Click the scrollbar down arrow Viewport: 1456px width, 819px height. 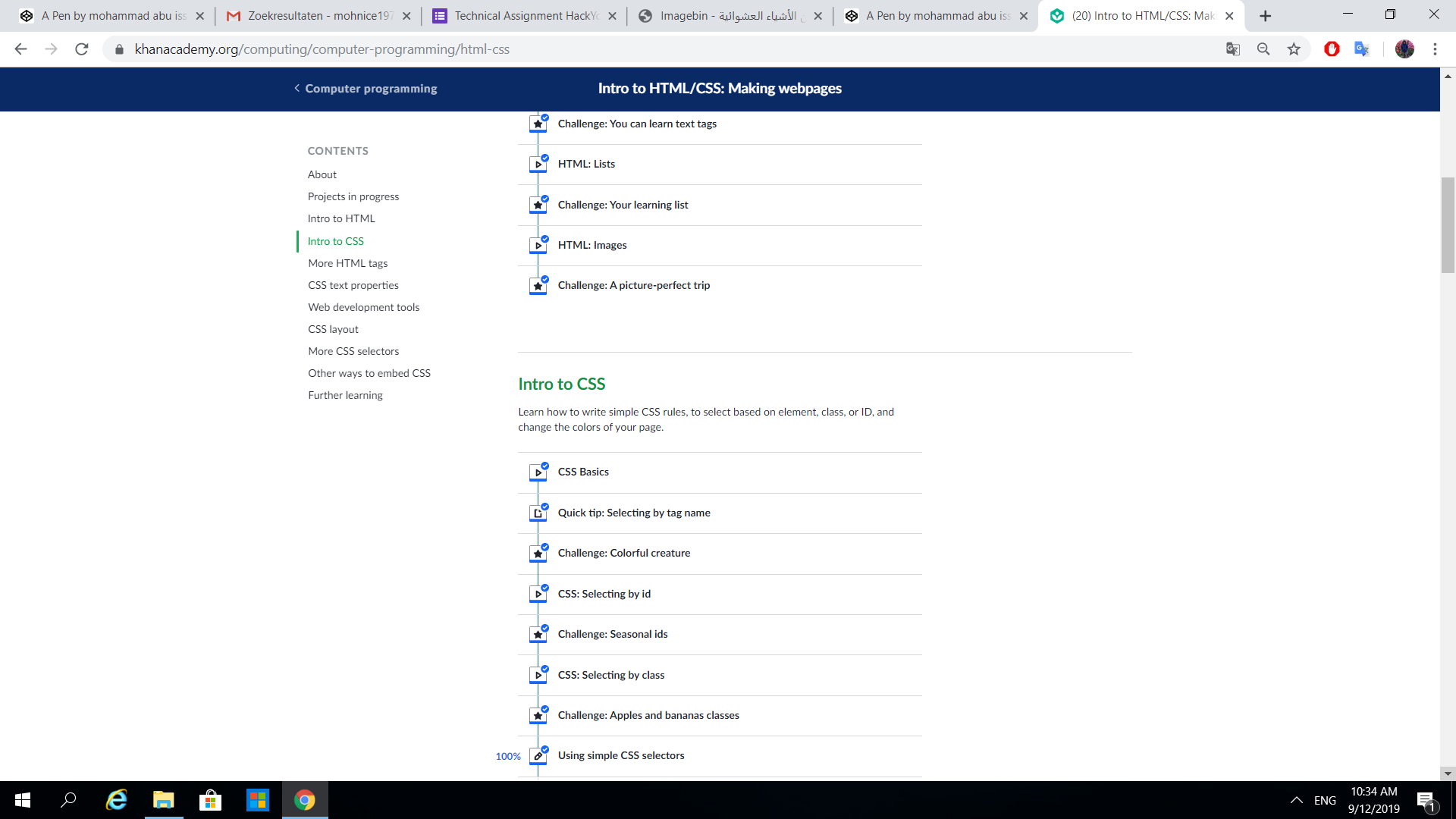(x=1448, y=774)
